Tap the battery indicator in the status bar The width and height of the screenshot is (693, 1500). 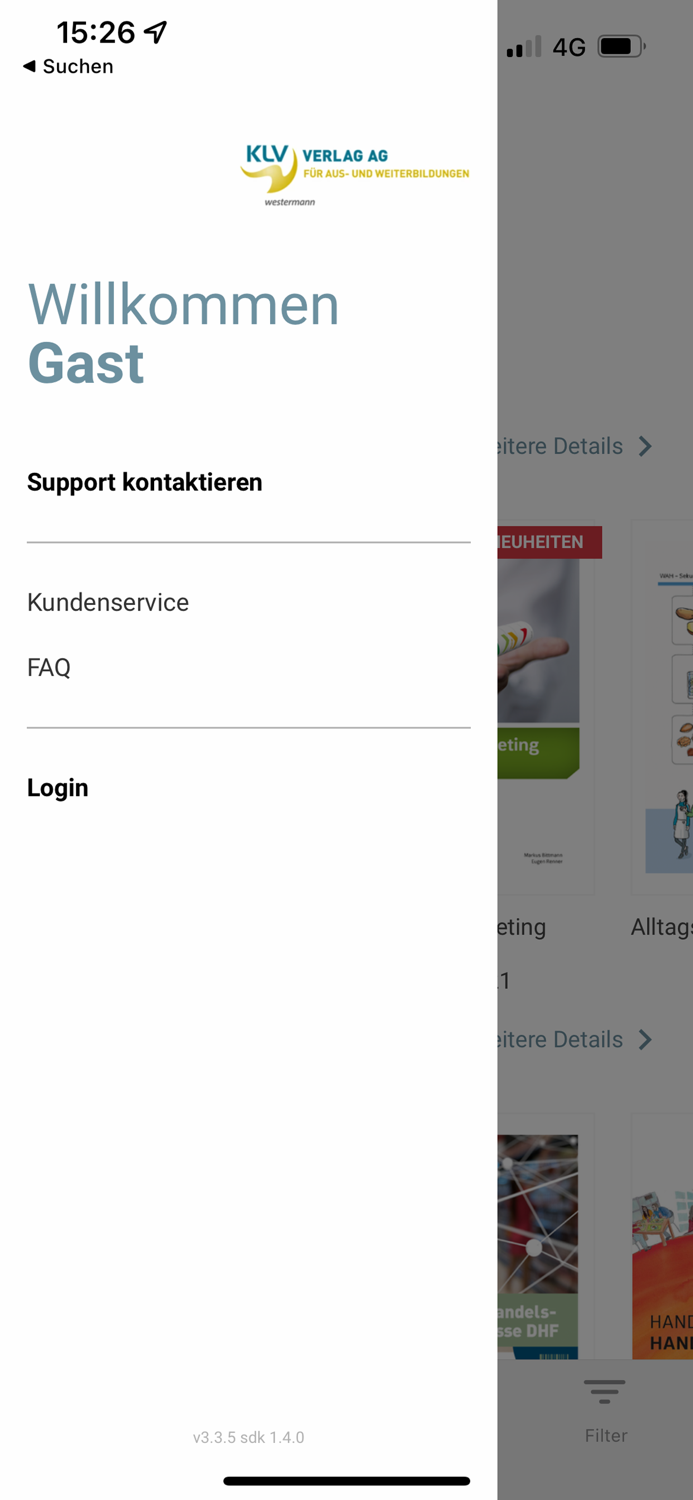(622, 45)
